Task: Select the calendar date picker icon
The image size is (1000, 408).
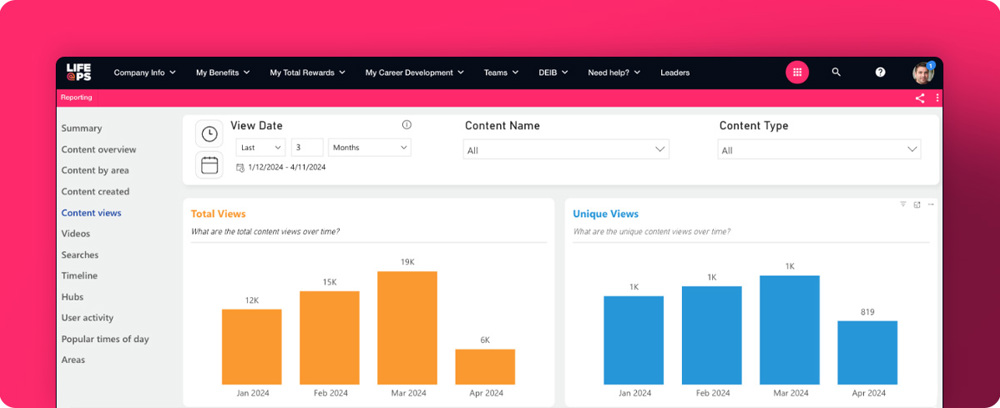Action: coord(209,165)
